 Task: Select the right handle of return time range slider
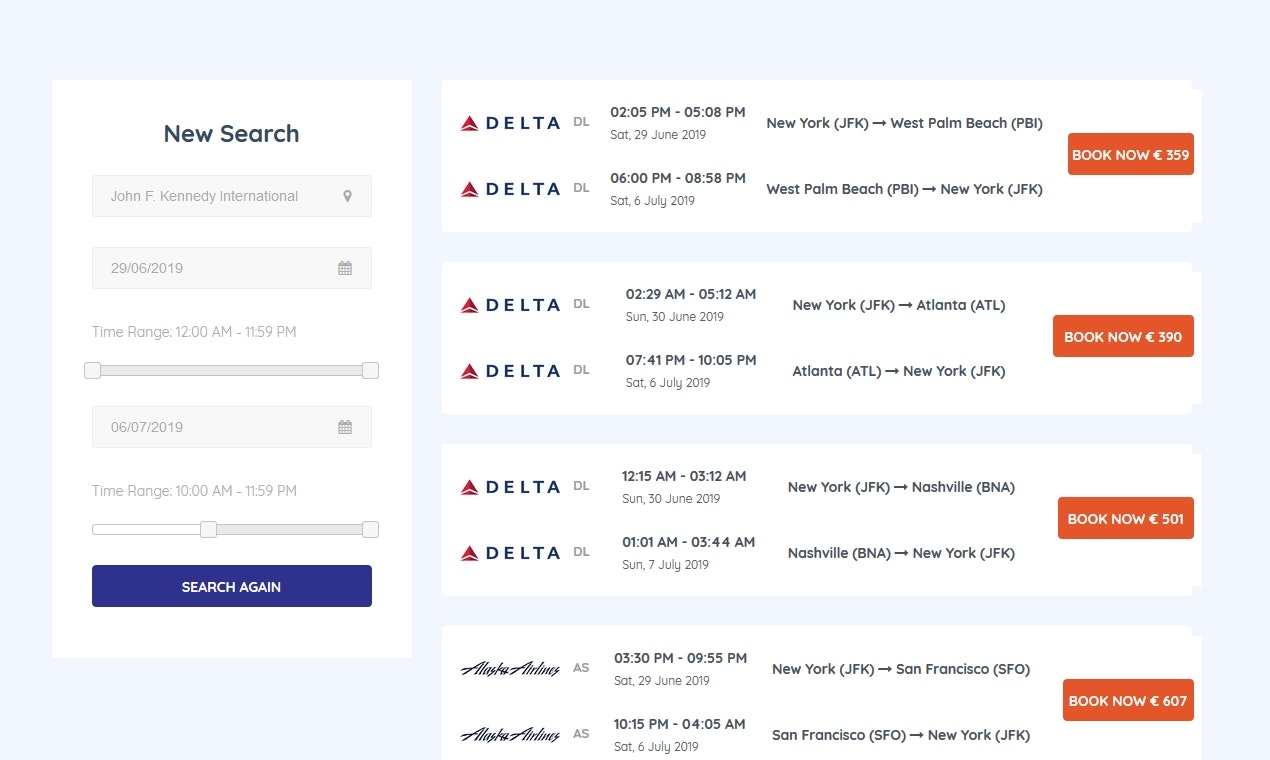point(370,530)
